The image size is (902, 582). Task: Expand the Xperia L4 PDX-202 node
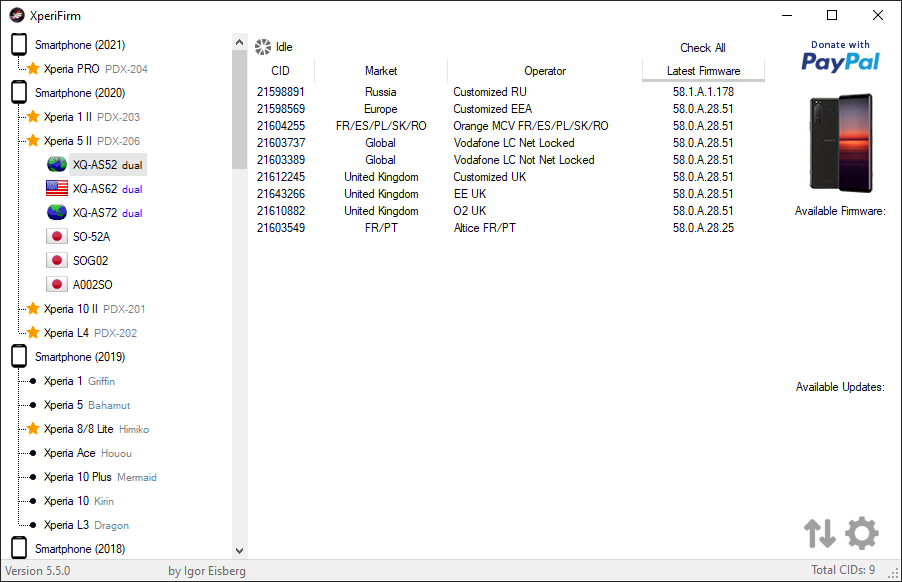click(90, 333)
